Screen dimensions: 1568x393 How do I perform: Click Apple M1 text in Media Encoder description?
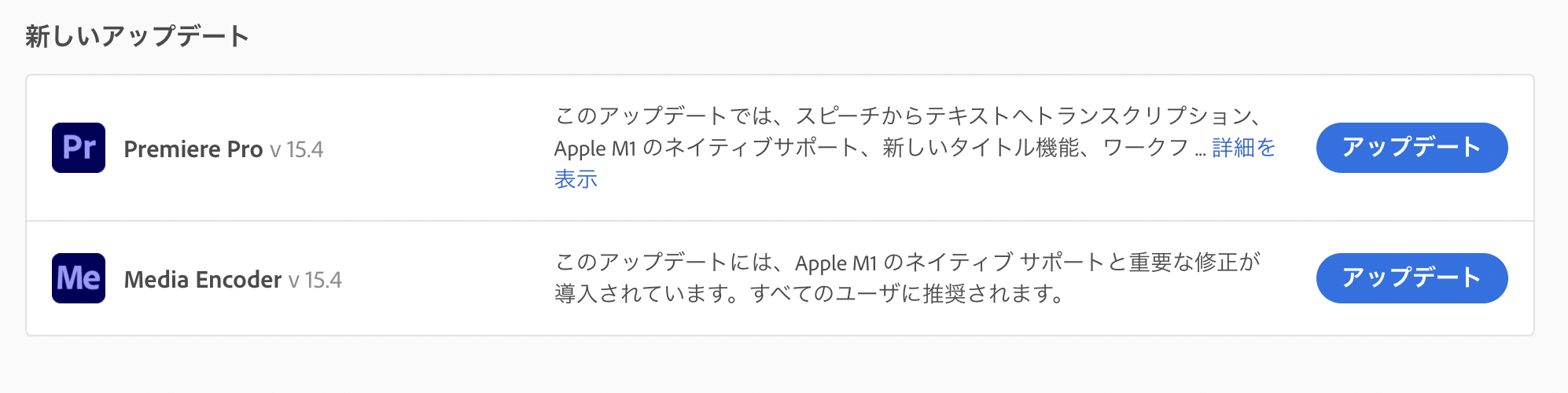click(836, 263)
